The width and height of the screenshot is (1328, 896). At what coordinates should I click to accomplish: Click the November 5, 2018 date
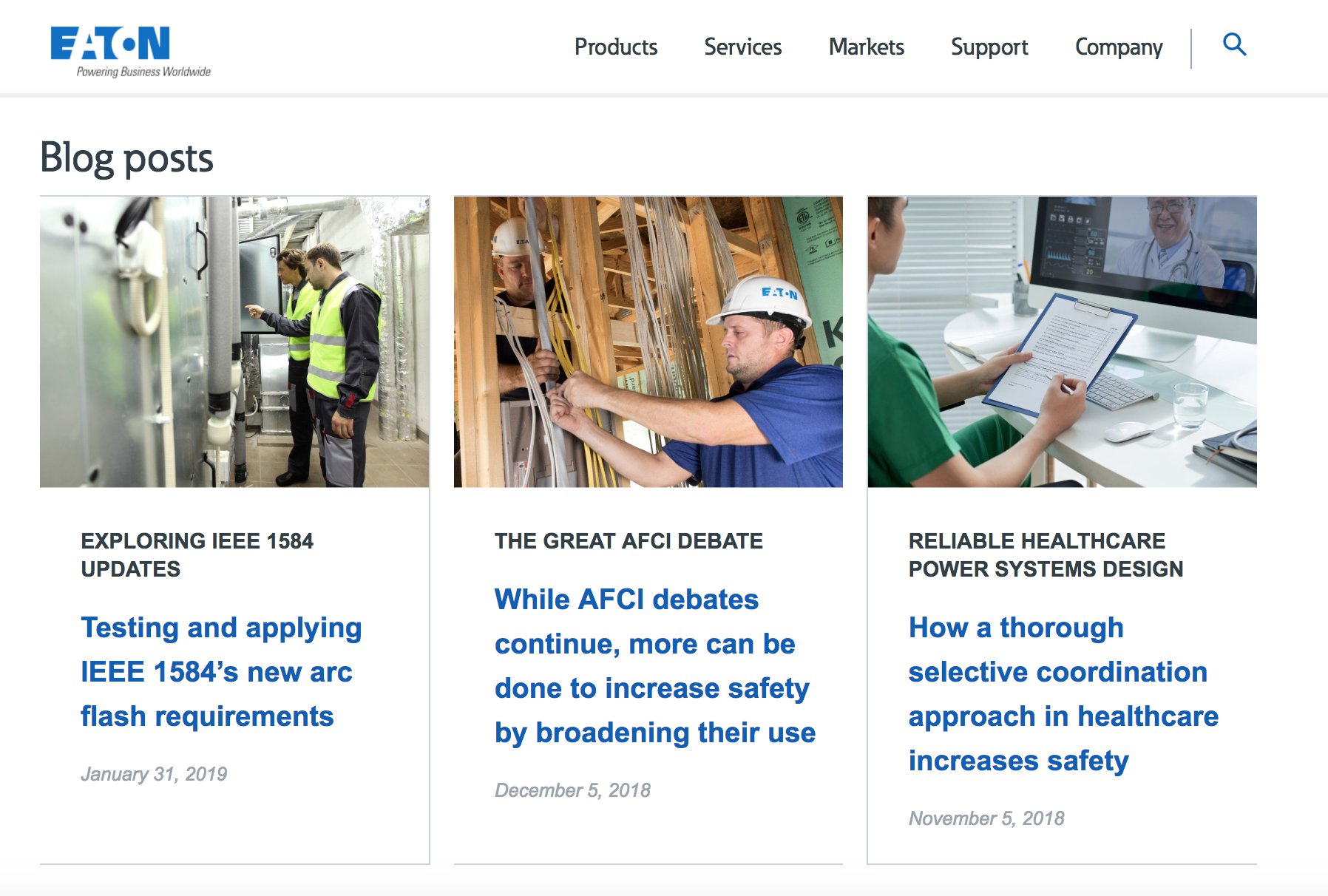(x=986, y=818)
